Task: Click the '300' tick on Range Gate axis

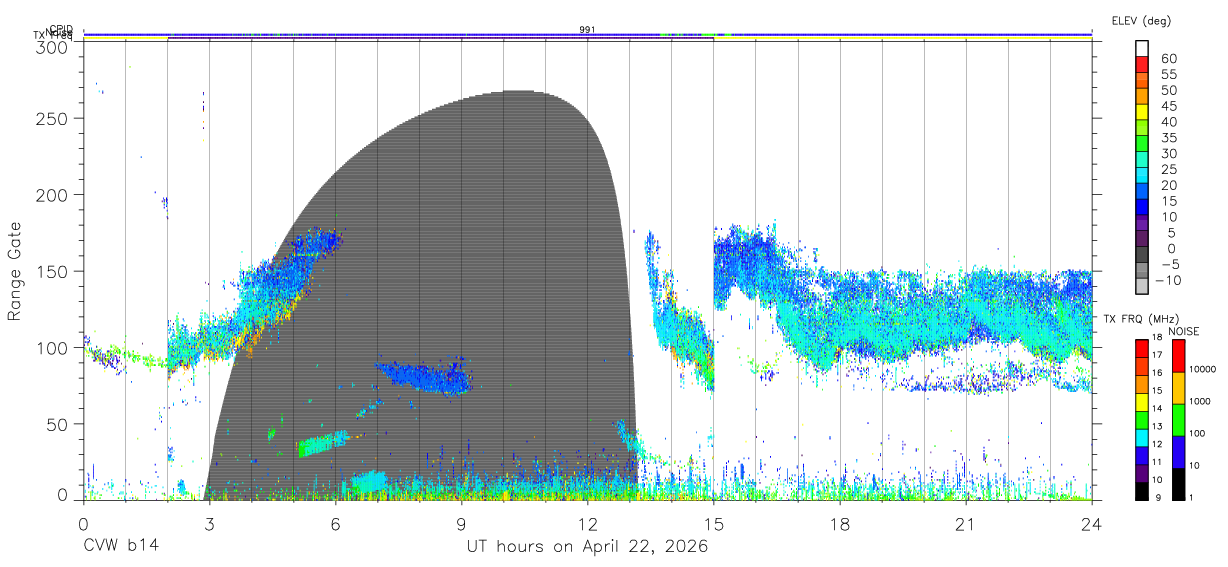Action: coord(52,47)
